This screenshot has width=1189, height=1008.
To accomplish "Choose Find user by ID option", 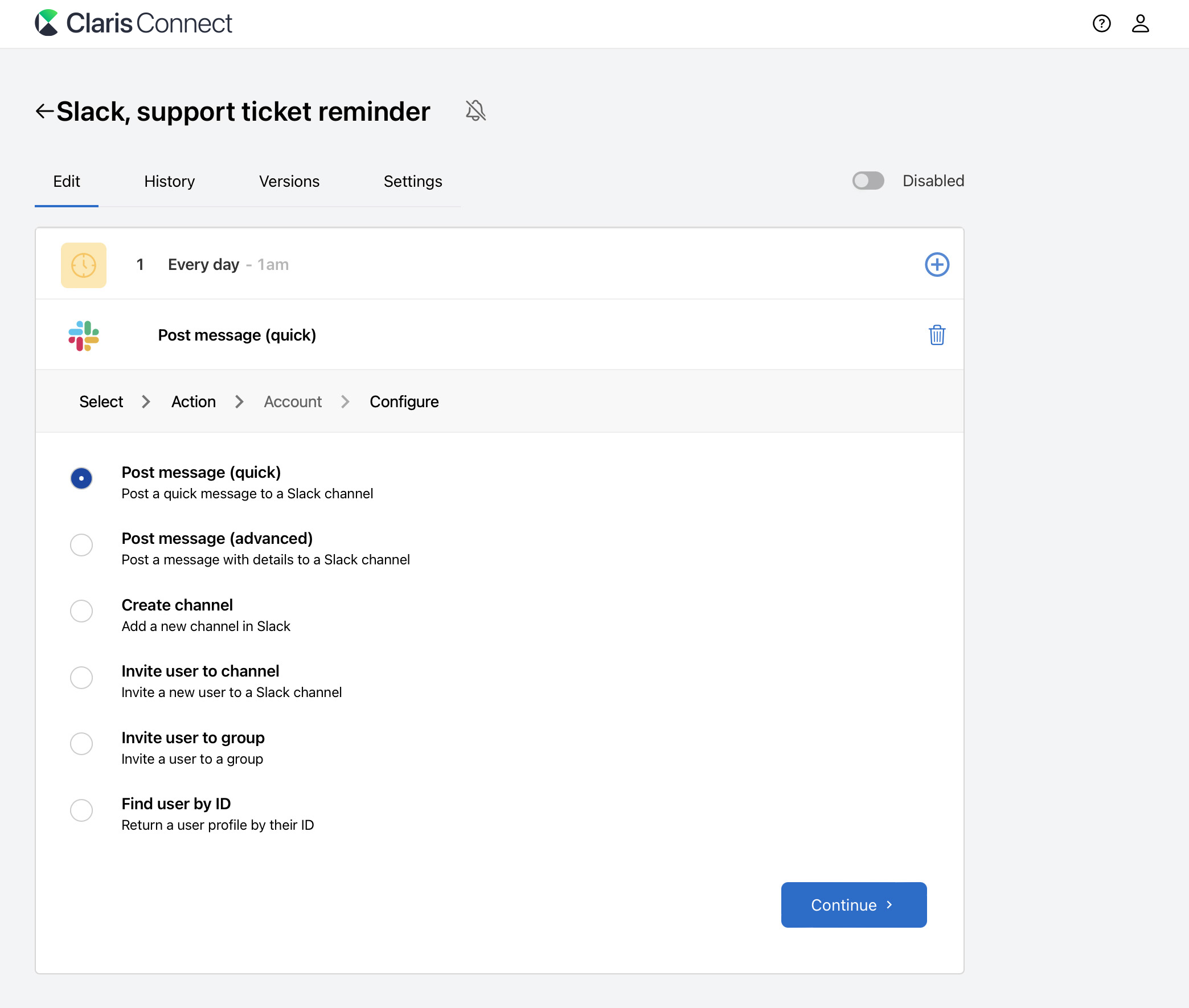I will click(x=81, y=810).
